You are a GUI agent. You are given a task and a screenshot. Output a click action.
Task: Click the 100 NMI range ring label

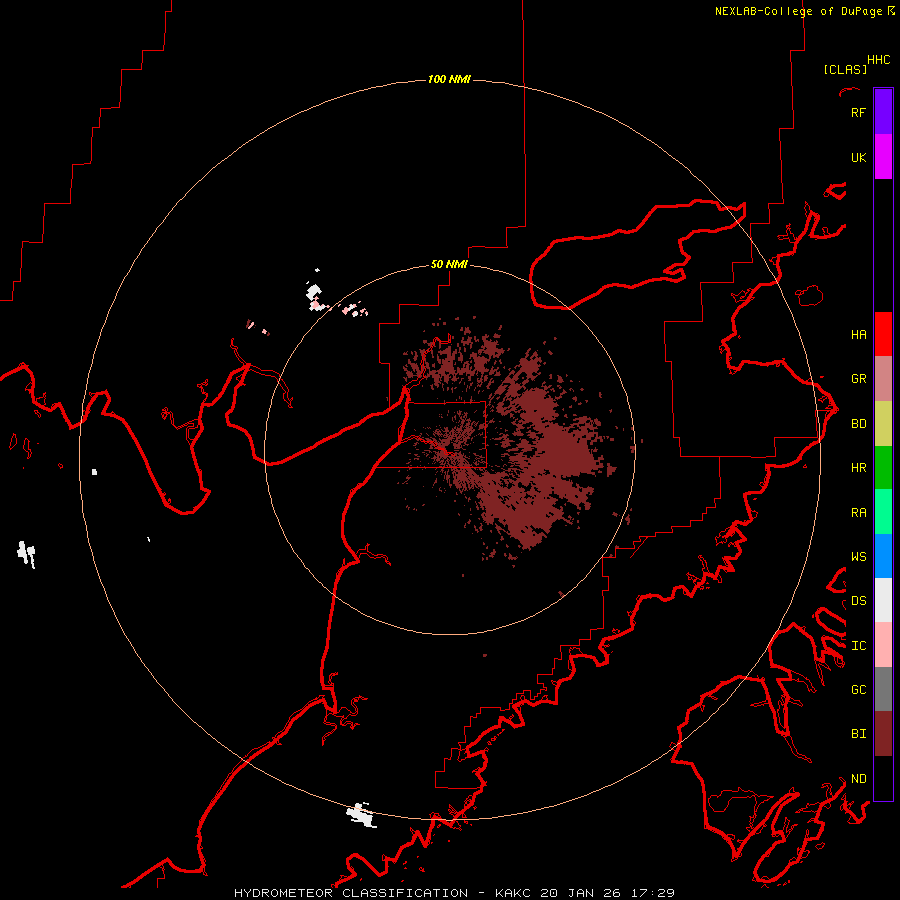pos(449,79)
